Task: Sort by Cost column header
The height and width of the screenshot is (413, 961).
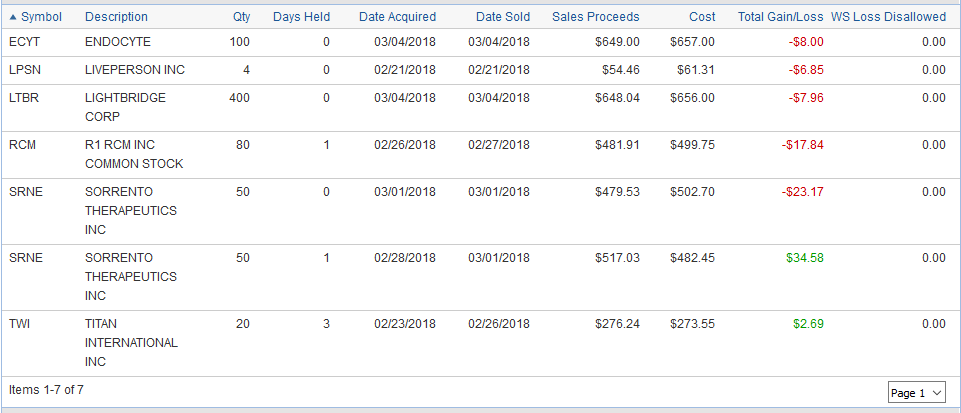Action: click(x=701, y=17)
